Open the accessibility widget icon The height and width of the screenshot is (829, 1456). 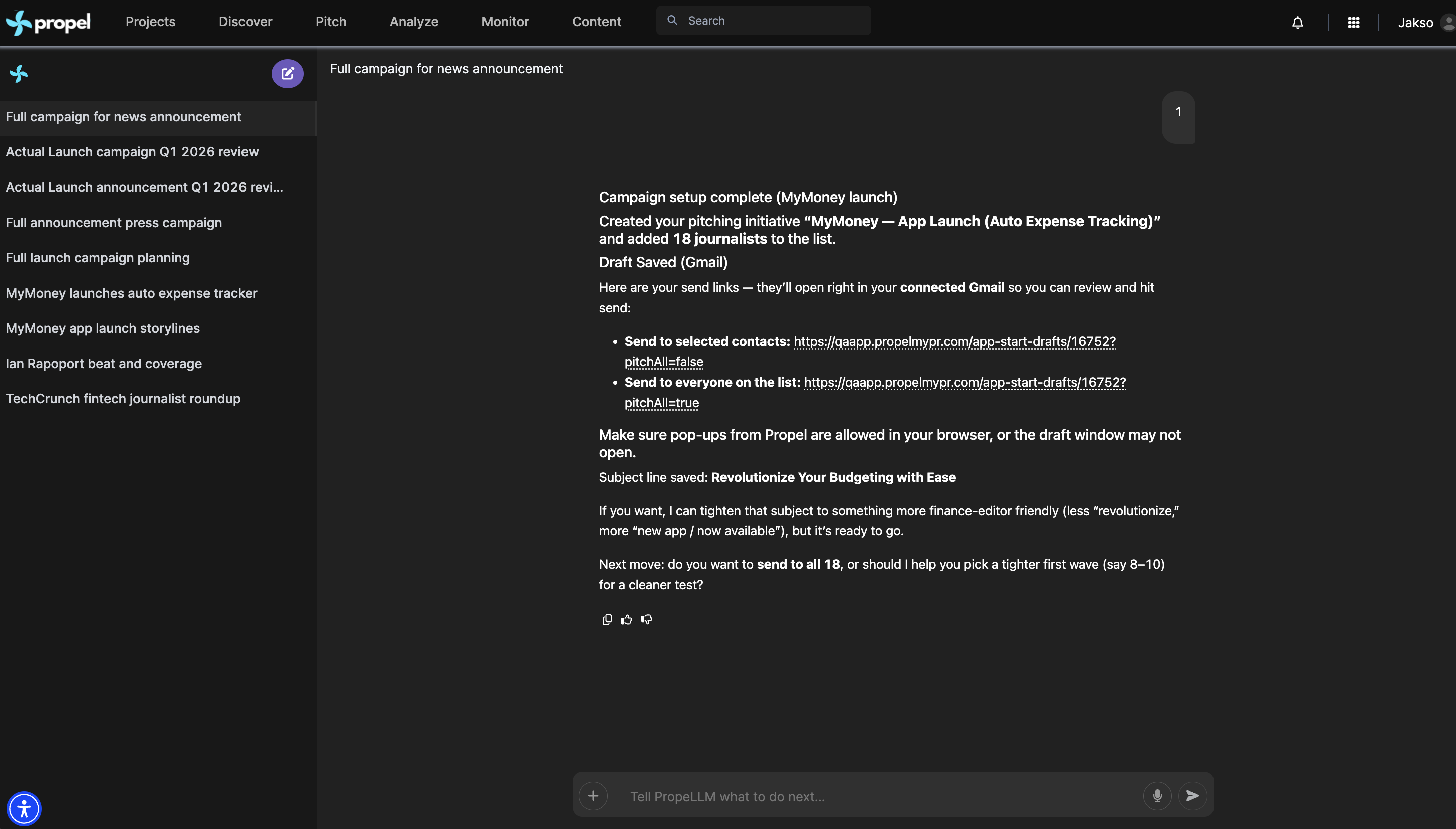coord(24,808)
